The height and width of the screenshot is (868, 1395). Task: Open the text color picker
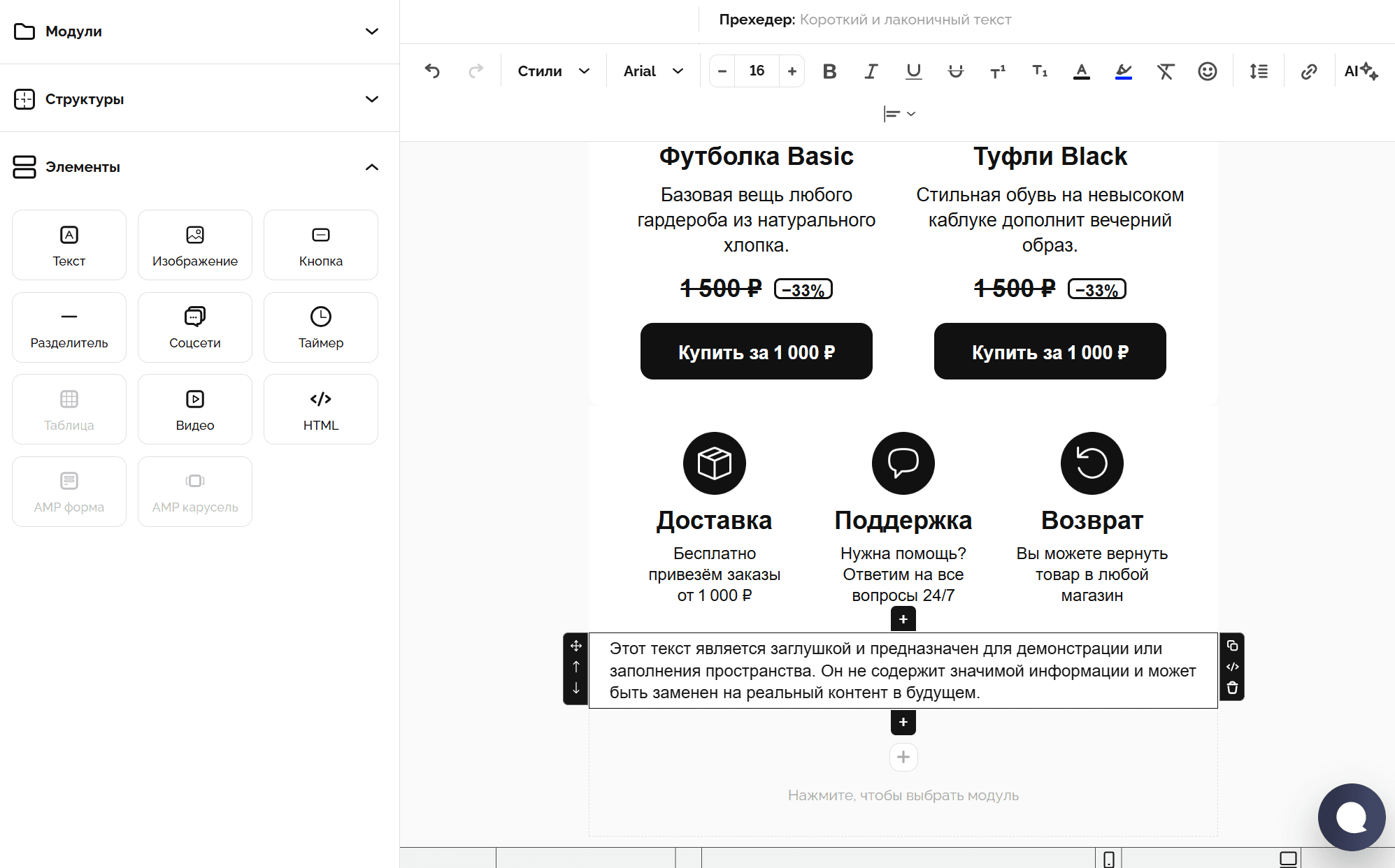[x=1082, y=71]
